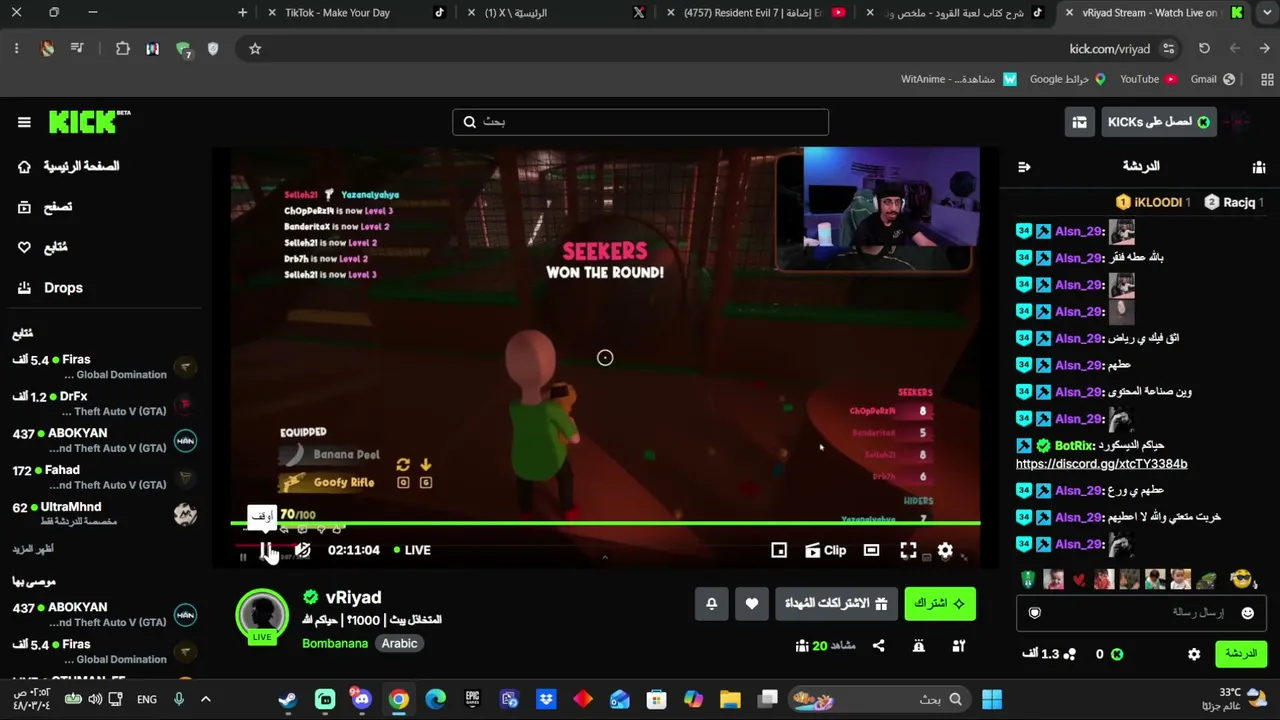This screenshot has width=1280, height=720.
Task: Open the Discord invite link in chat
Action: (x=1101, y=464)
